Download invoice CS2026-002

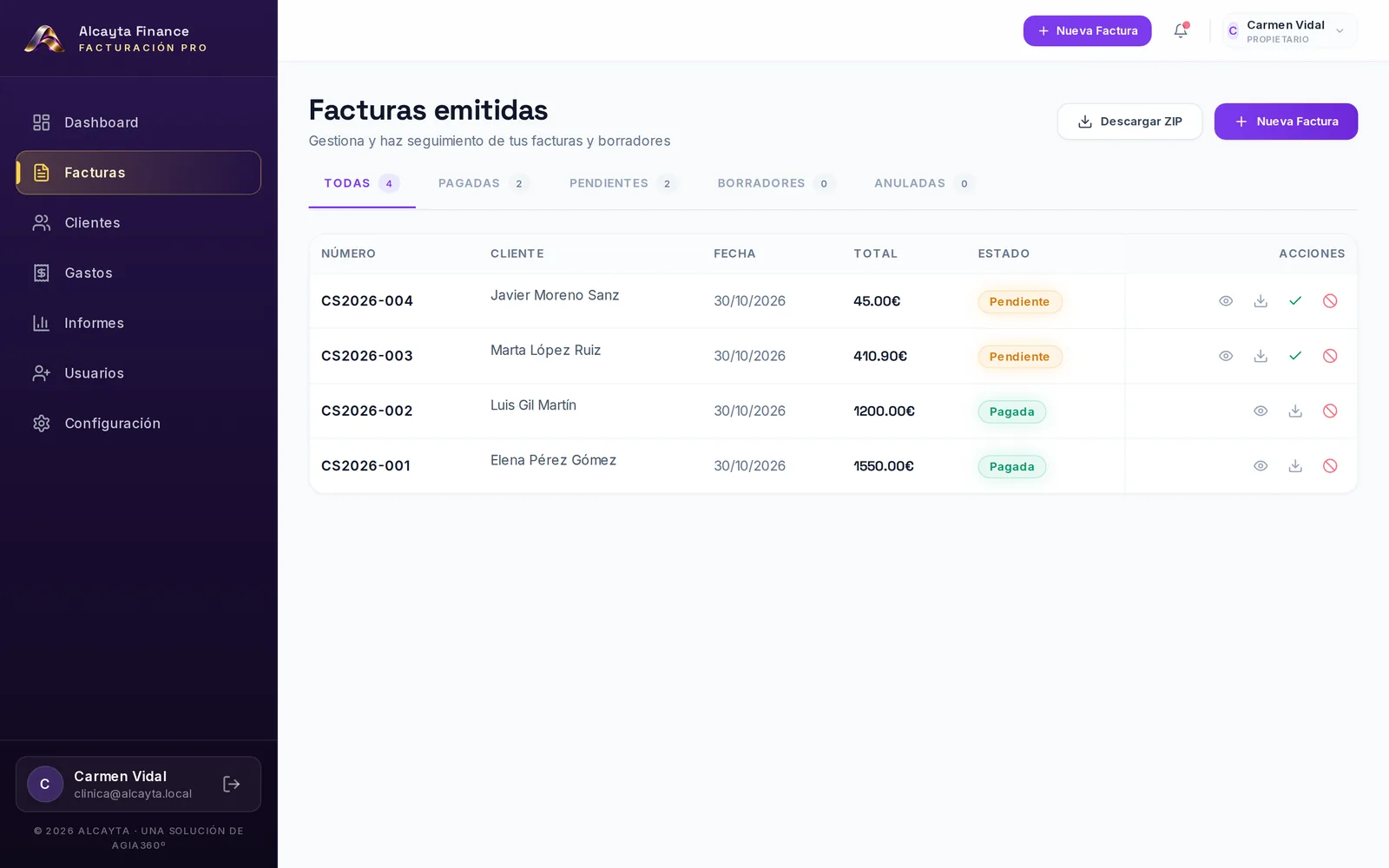point(1295,411)
